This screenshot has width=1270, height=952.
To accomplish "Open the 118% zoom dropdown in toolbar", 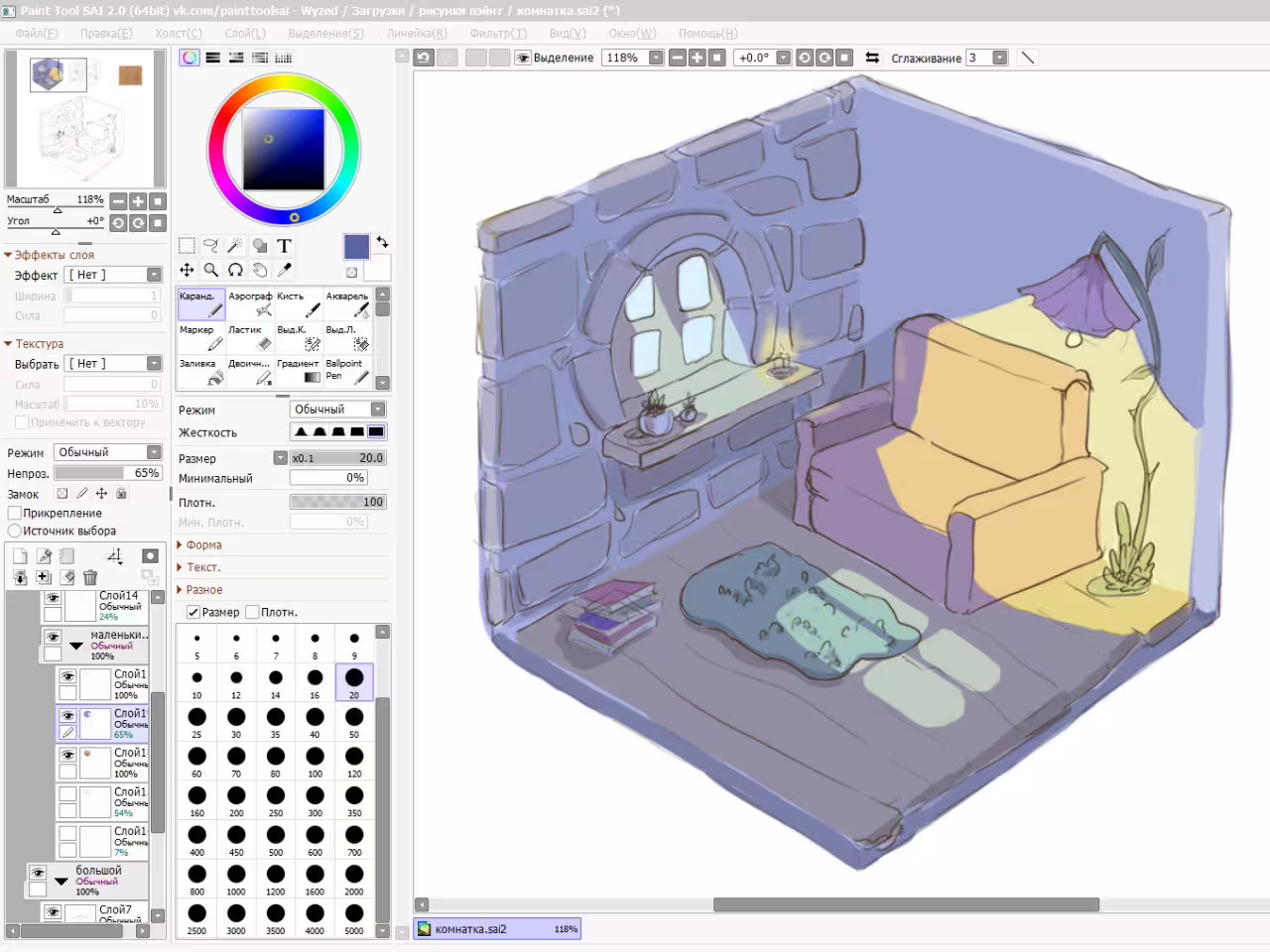I will [x=656, y=58].
